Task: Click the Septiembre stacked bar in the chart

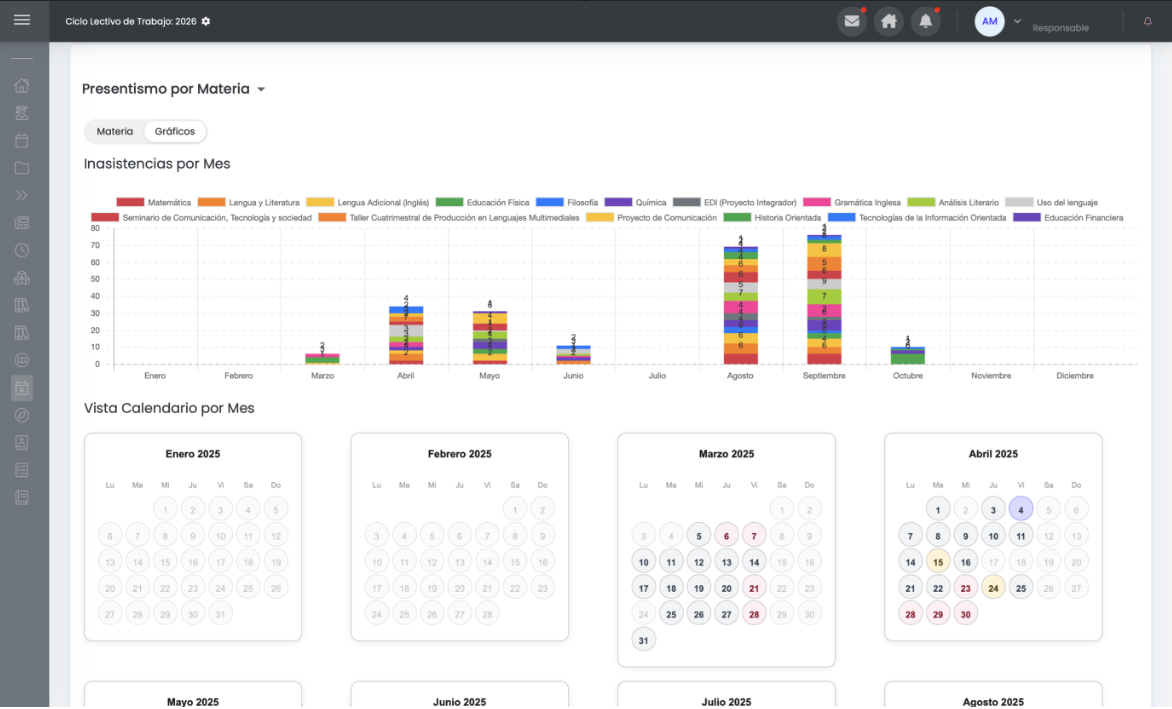Action: pyautogui.click(x=824, y=300)
